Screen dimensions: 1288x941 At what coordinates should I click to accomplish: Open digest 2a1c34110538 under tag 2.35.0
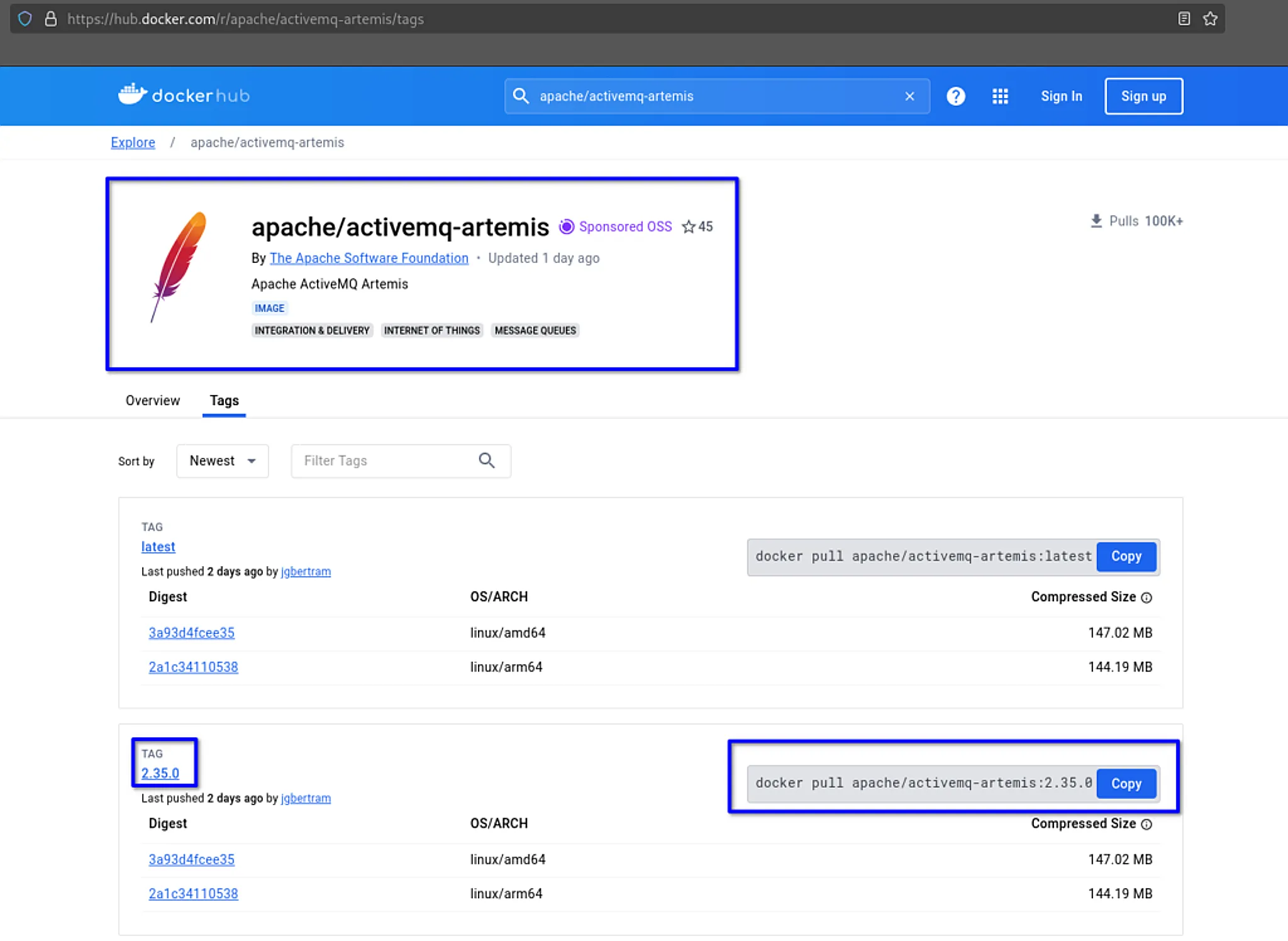click(193, 893)
